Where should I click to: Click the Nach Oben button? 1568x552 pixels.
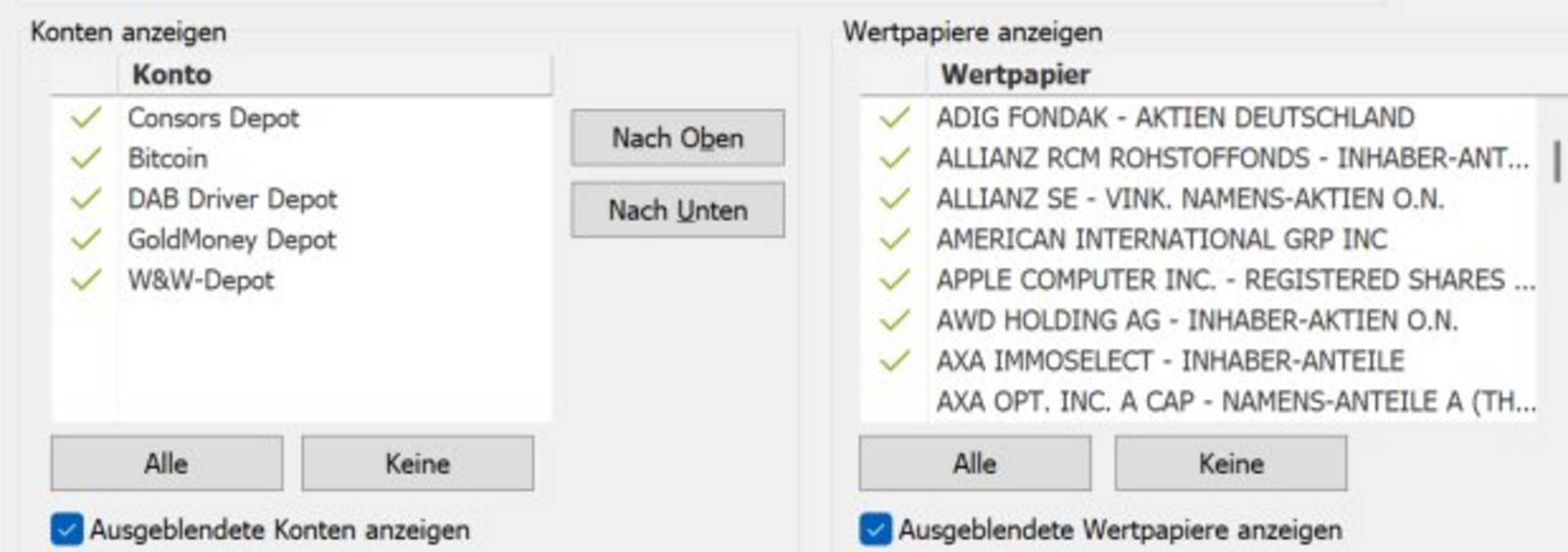678,138
